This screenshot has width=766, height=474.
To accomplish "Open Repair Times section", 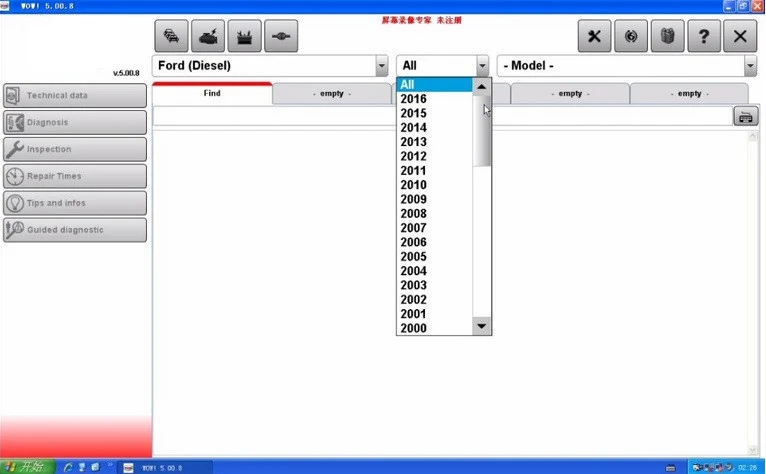I will (x=75, y=176).
